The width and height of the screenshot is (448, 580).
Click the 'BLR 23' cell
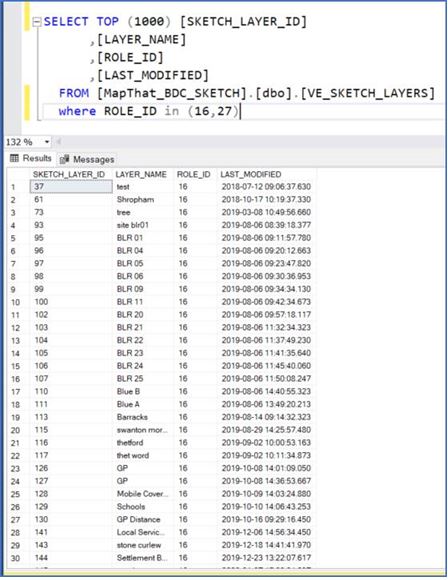[143, 353]
